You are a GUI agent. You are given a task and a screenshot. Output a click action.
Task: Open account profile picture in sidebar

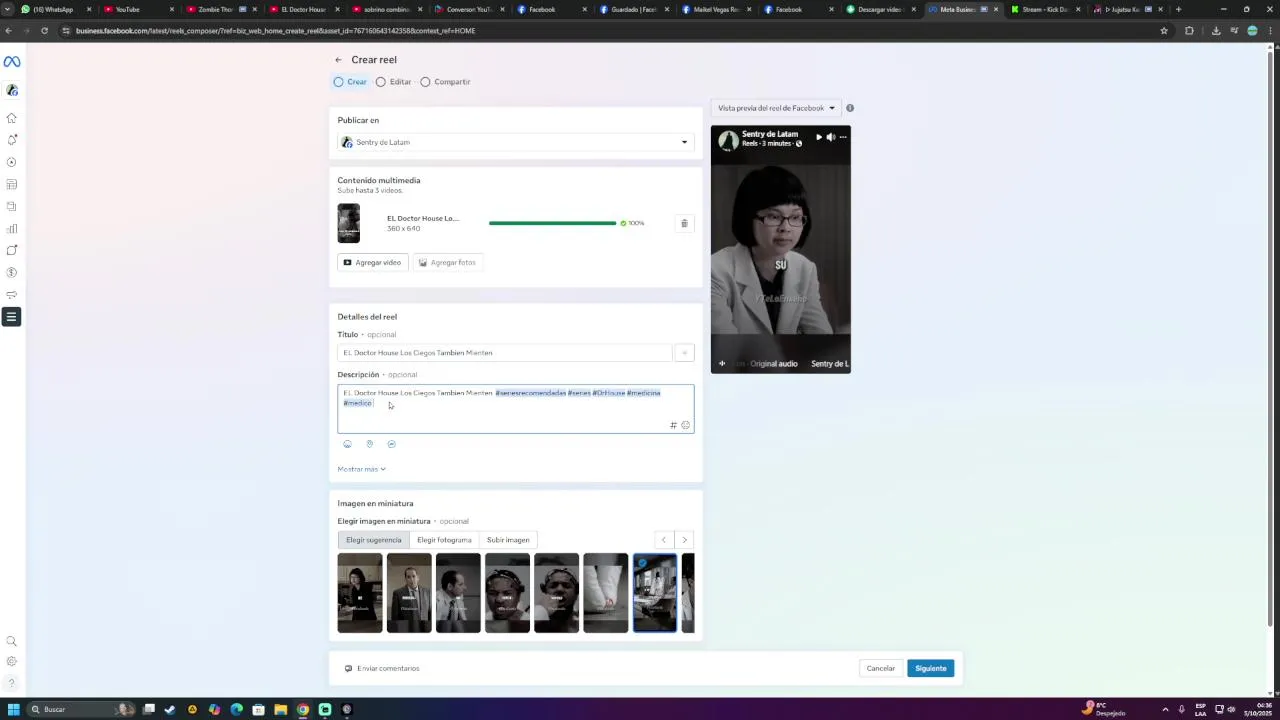[x=11, y=90]
